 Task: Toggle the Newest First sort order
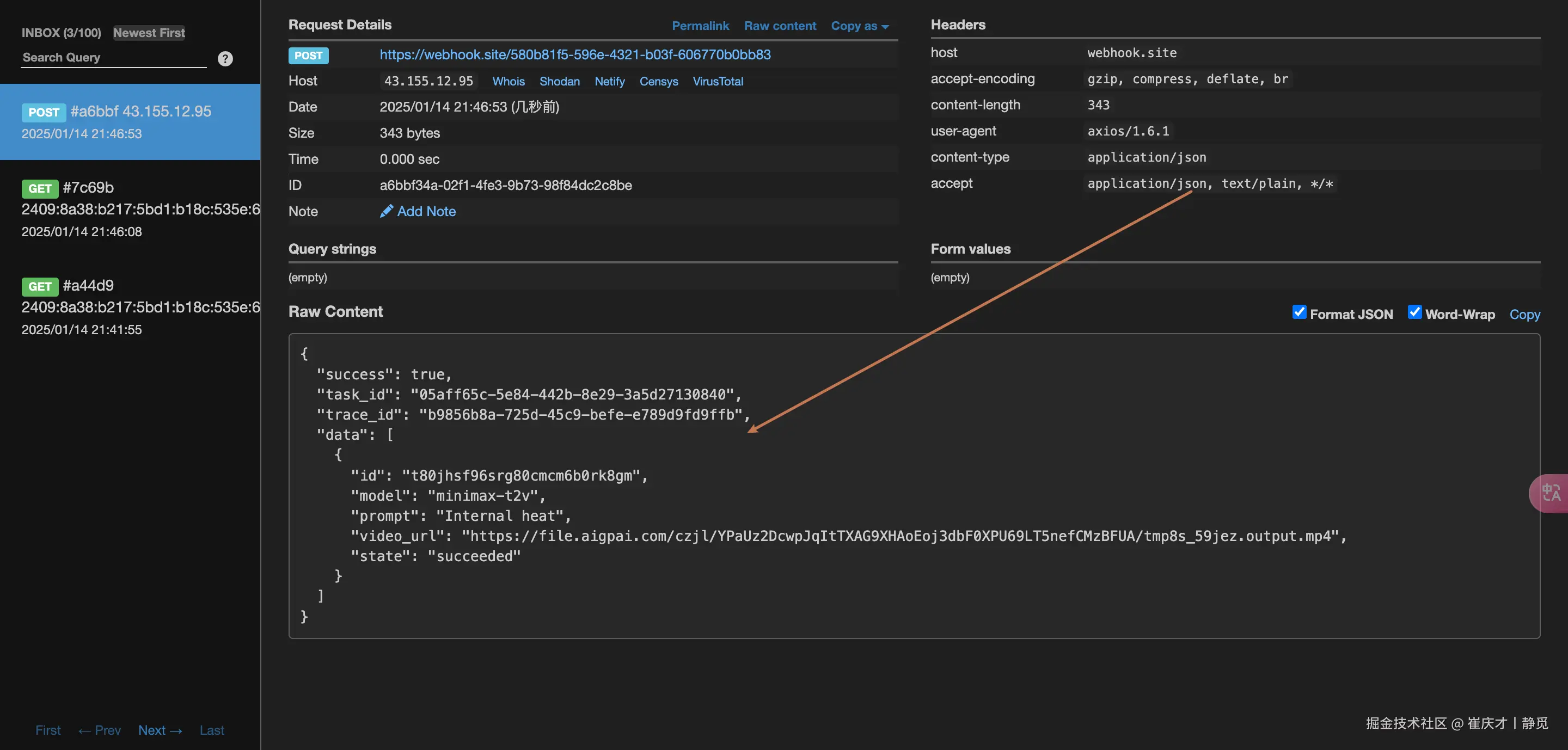click(149, 33)
